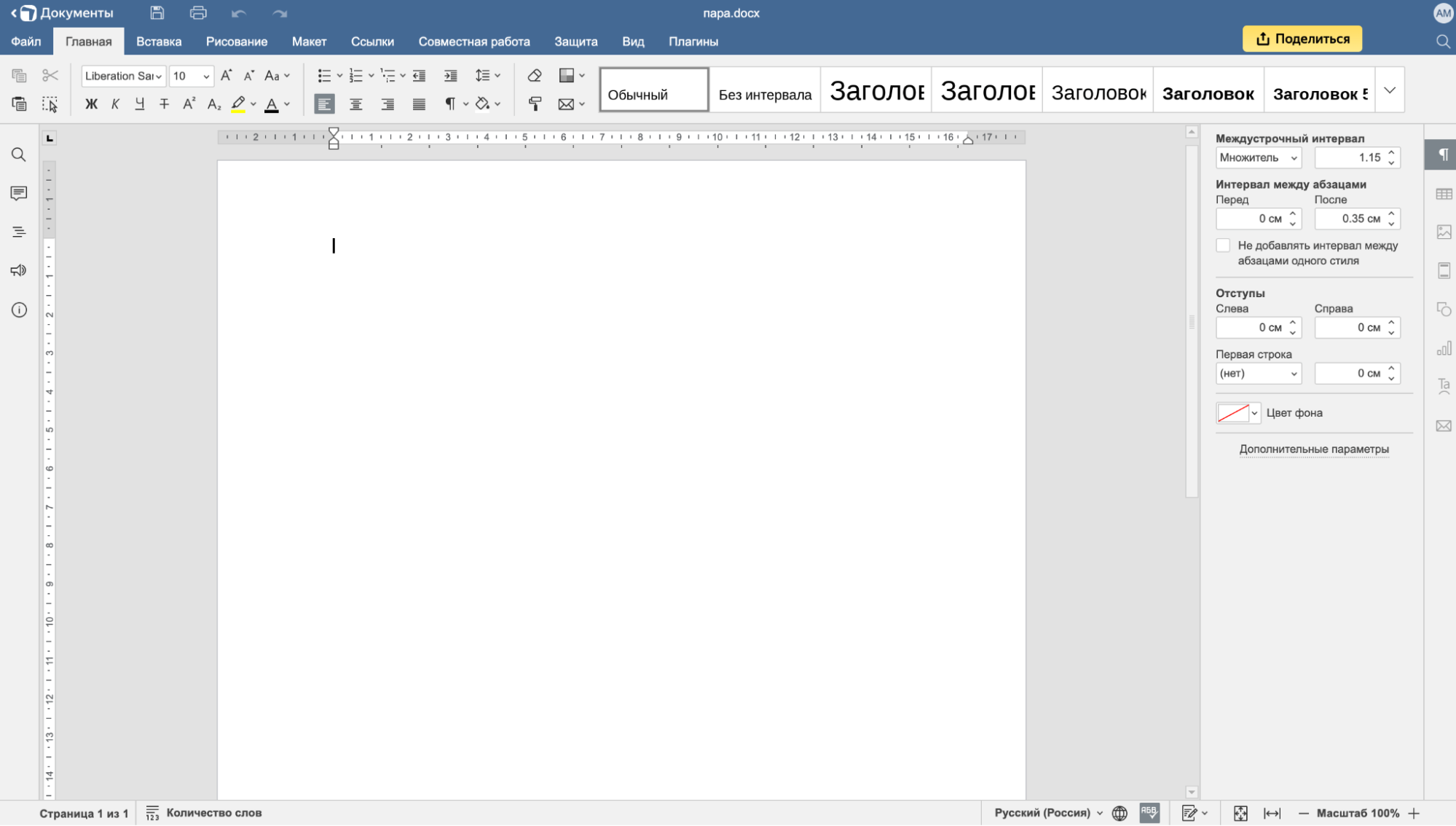The width and height of the screenshot is (1456, 826).
Task: Open the comments panel in left sidebar
Action: click(19, 193)
